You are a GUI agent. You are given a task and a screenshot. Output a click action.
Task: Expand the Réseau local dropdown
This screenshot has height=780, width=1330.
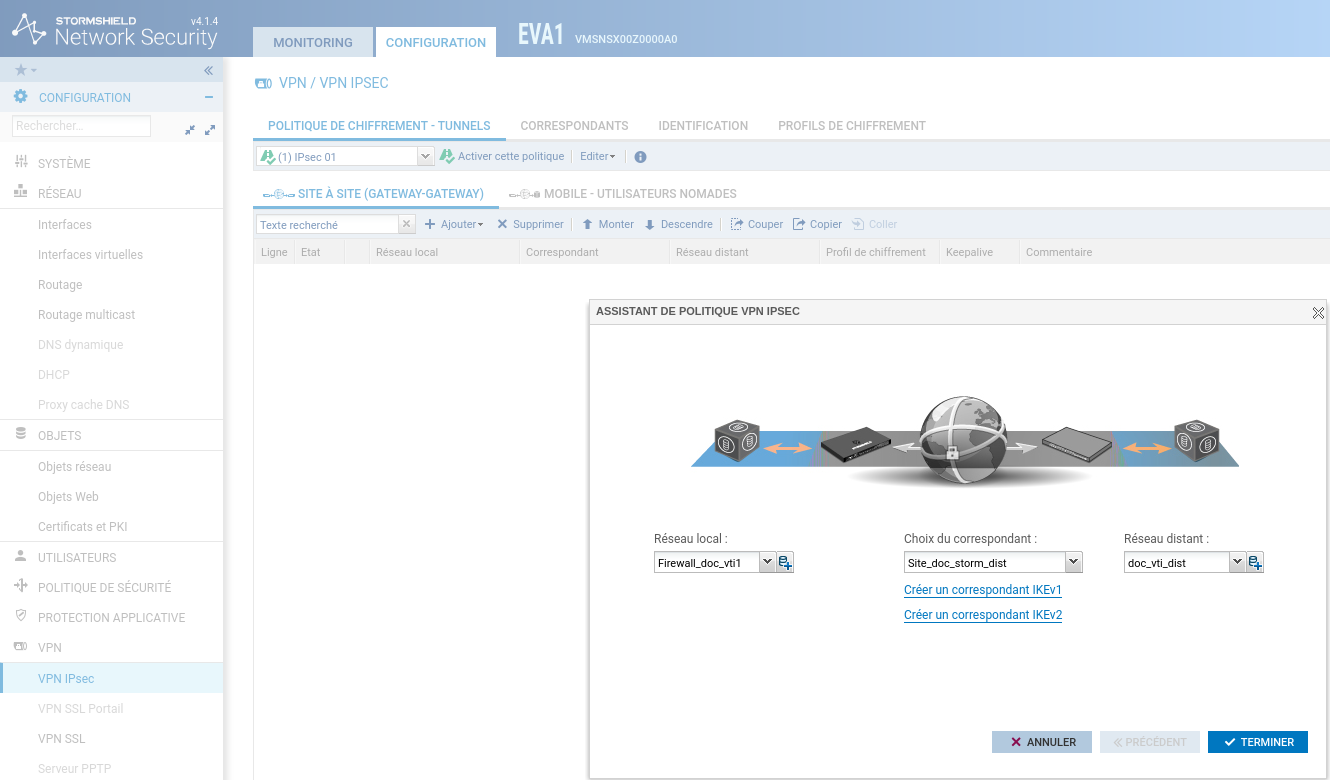coord(767,562)
